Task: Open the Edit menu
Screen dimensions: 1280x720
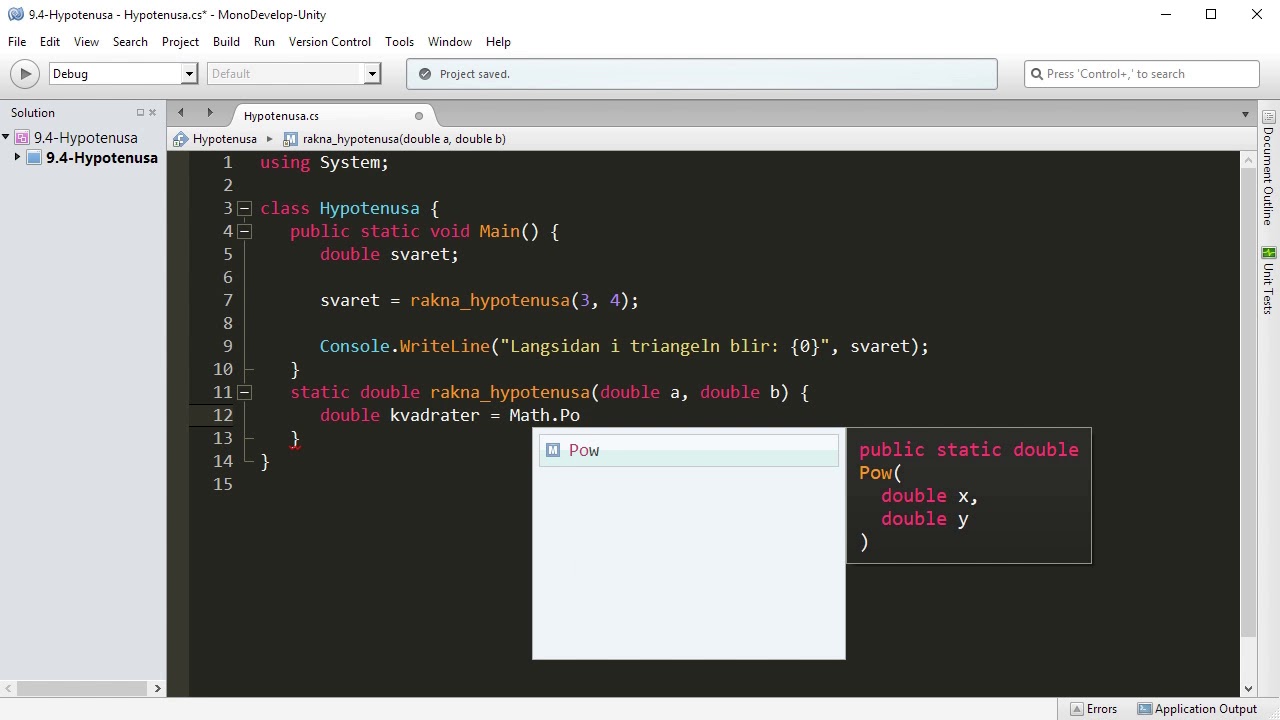Action: 50,42
